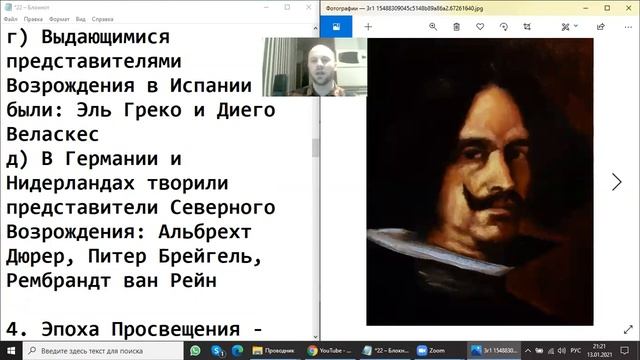Screen dimensions: 640x360
Task: Go to the next photo with the right arrow
Action: [x=616, y=182]
